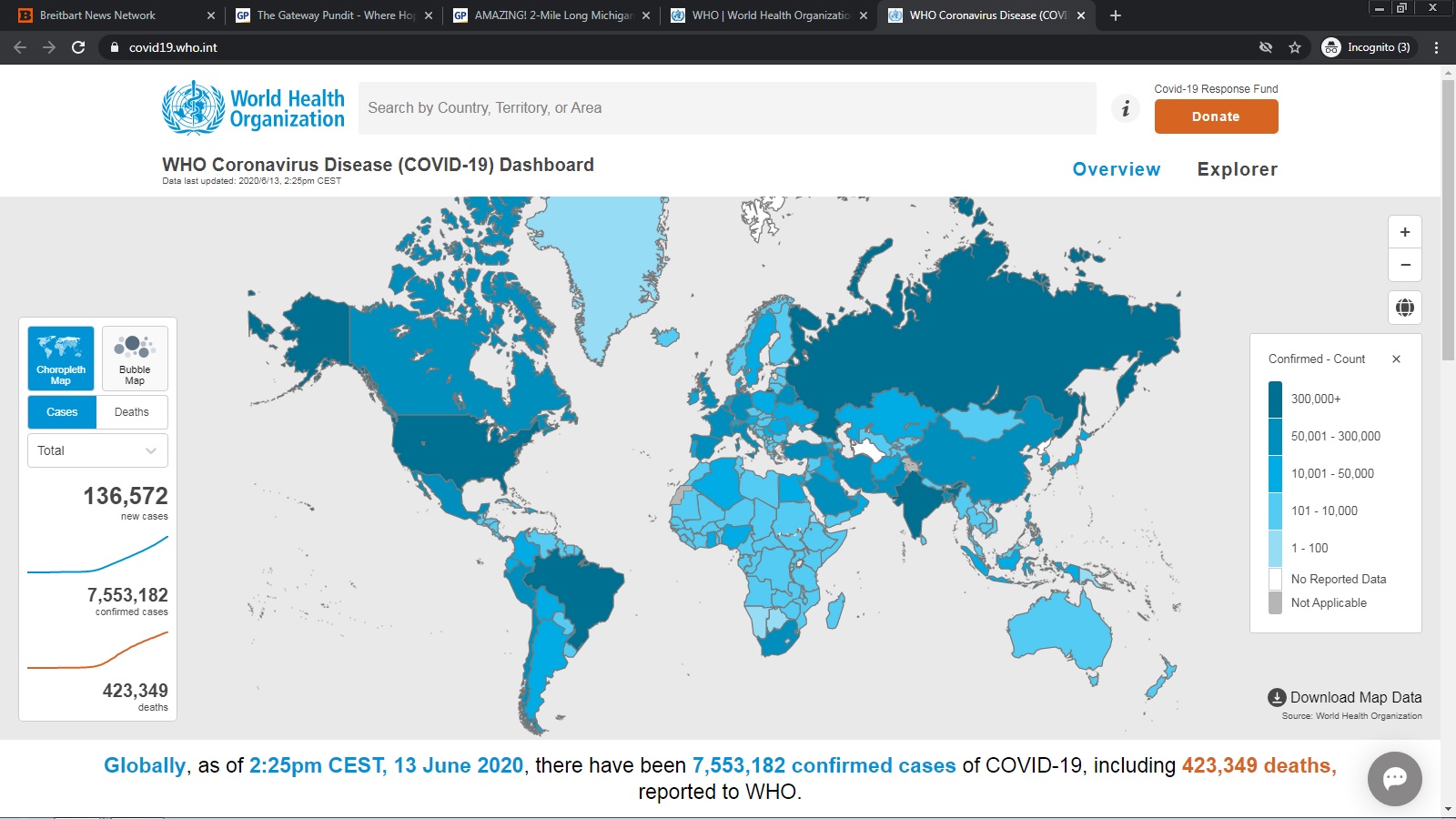Zoom in on the world map

point(1404,232)
